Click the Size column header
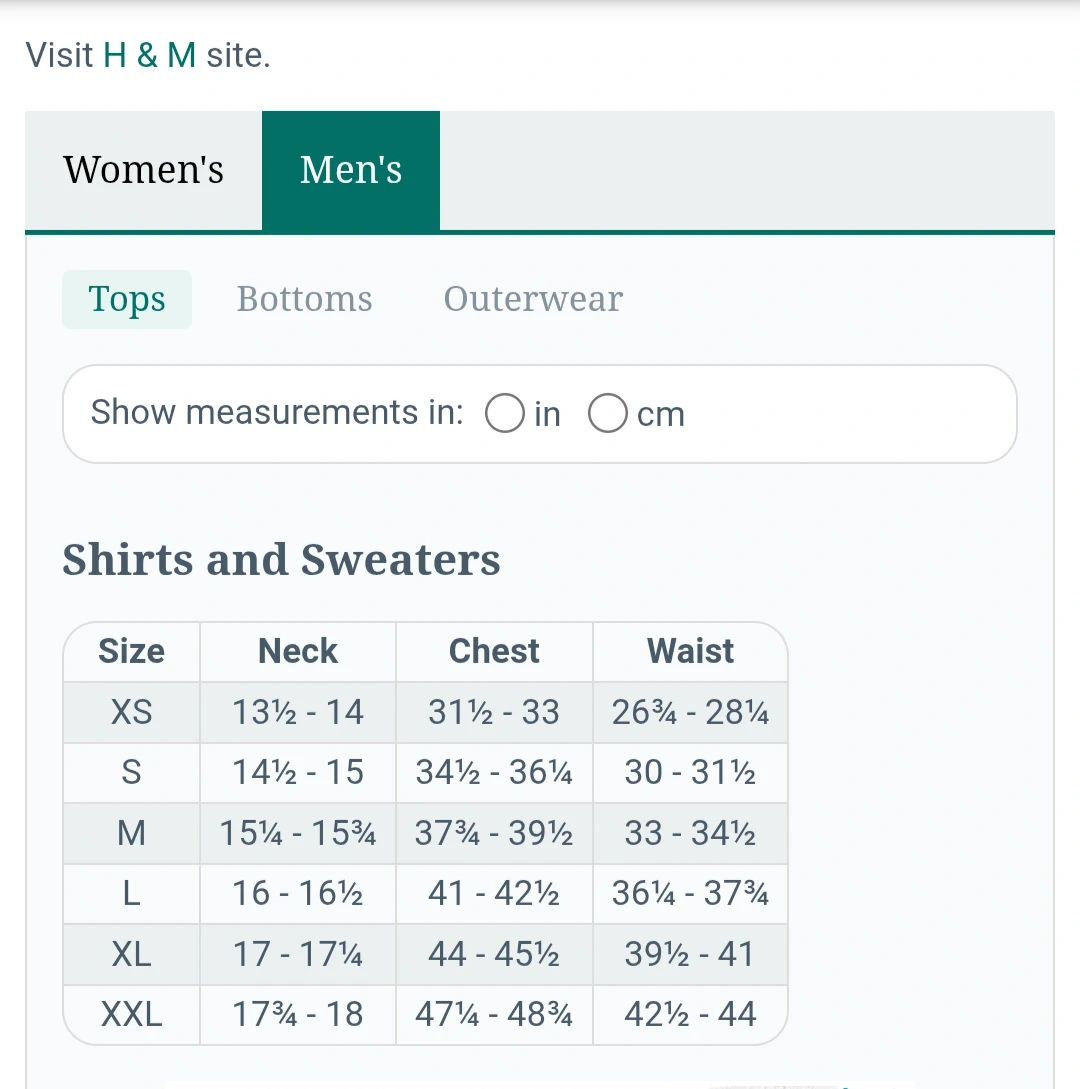1080x1089 pixels. (131, 651)
